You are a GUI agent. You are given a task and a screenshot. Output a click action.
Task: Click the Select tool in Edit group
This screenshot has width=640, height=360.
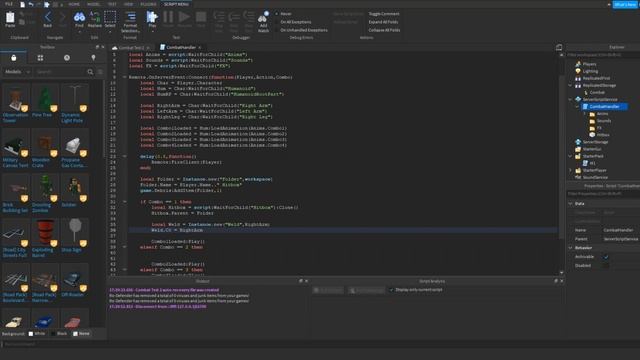[x=110, y=19]
